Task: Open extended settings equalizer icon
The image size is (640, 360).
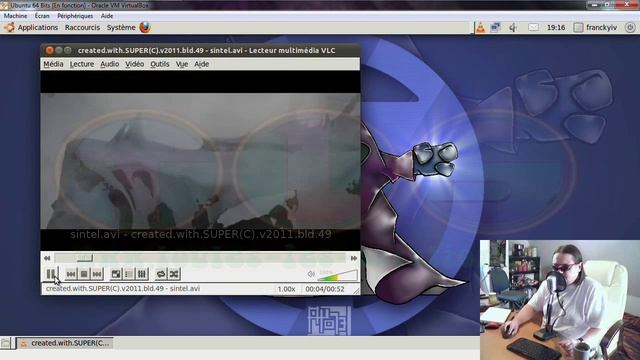Action: pyautogui.click(x=142, y=274)
